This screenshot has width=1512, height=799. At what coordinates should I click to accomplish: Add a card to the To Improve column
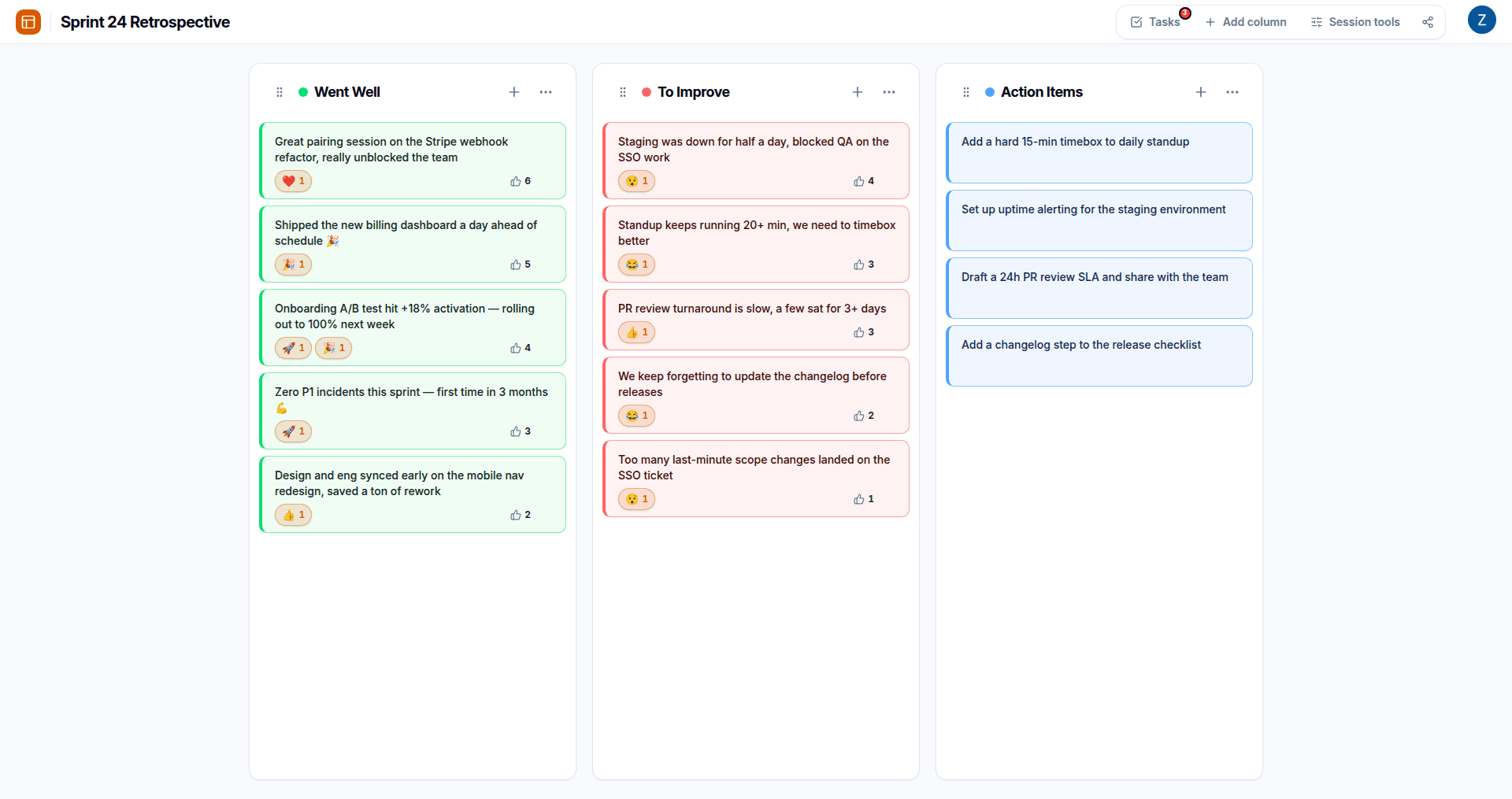point(858,92)
